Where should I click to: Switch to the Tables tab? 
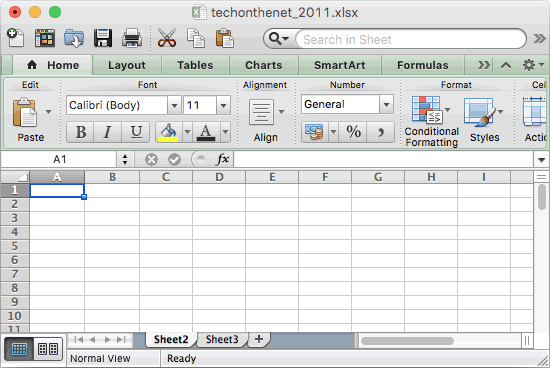195,65
